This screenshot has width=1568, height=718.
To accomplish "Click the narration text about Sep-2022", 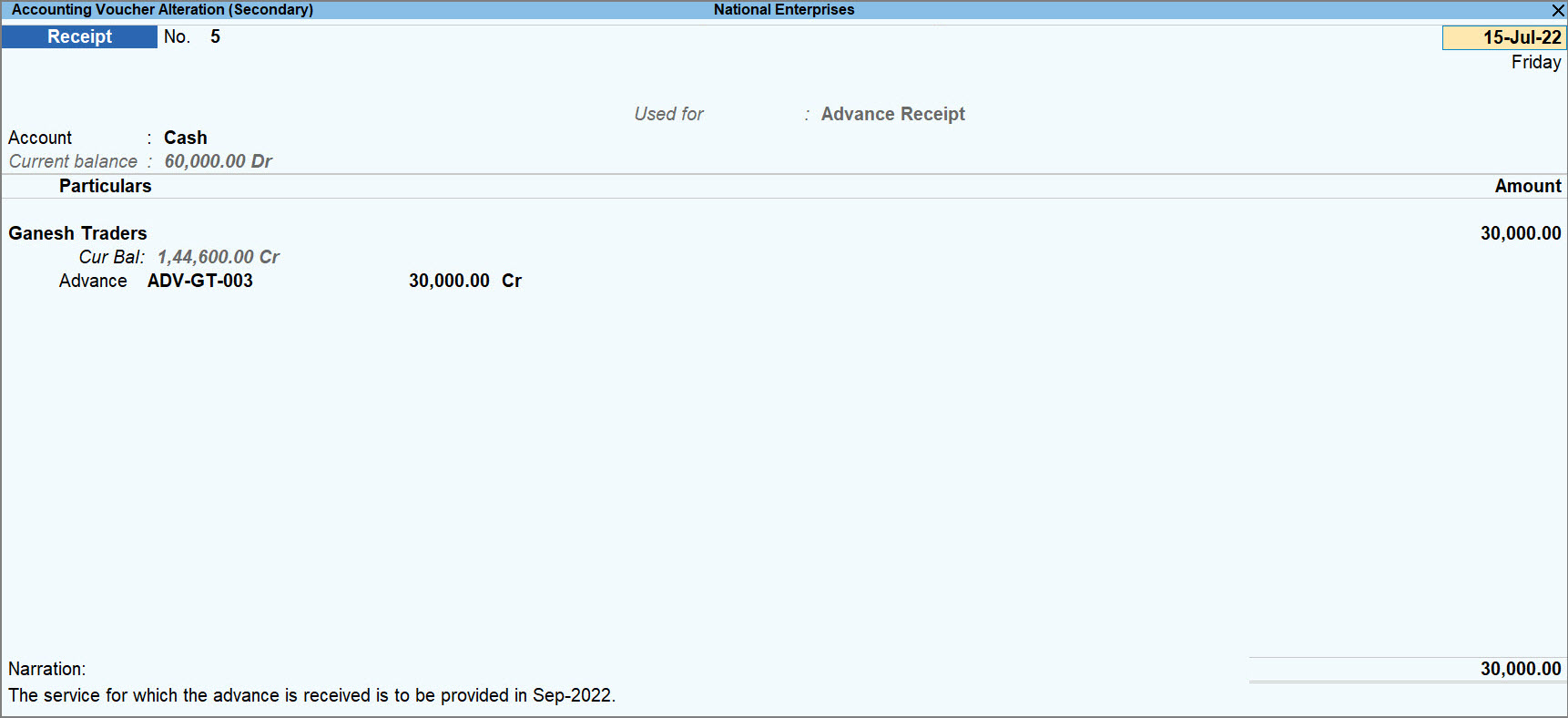I will point(312,695).
